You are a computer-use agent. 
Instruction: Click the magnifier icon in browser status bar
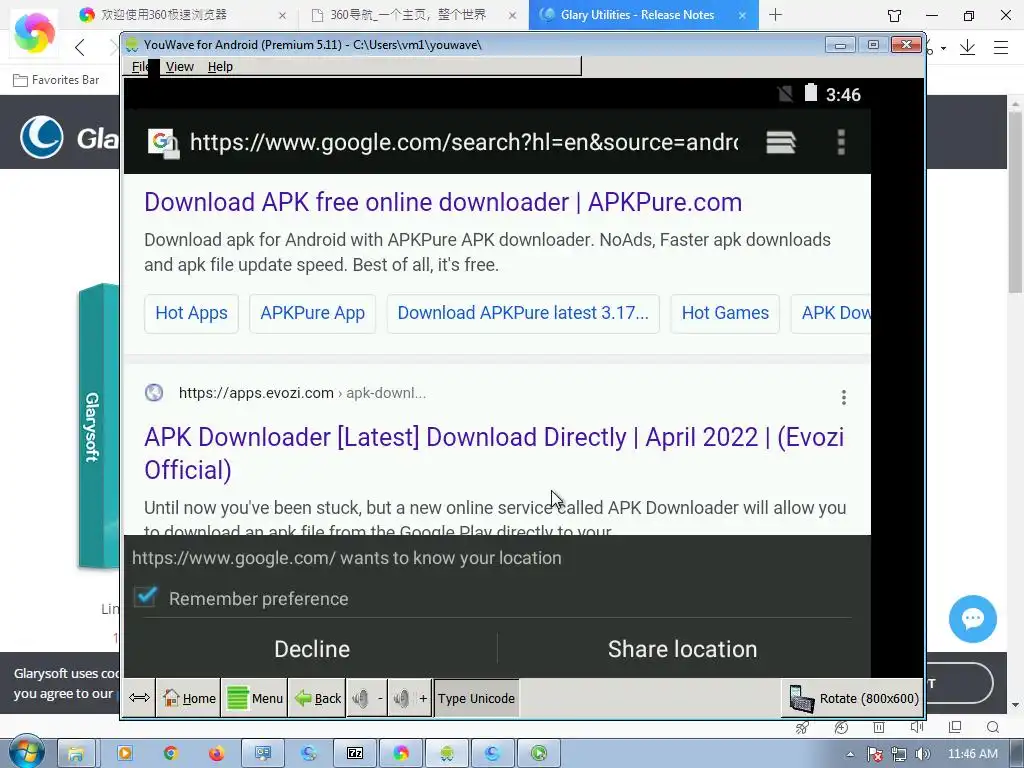pyautogui.click(x=993, y=727)
